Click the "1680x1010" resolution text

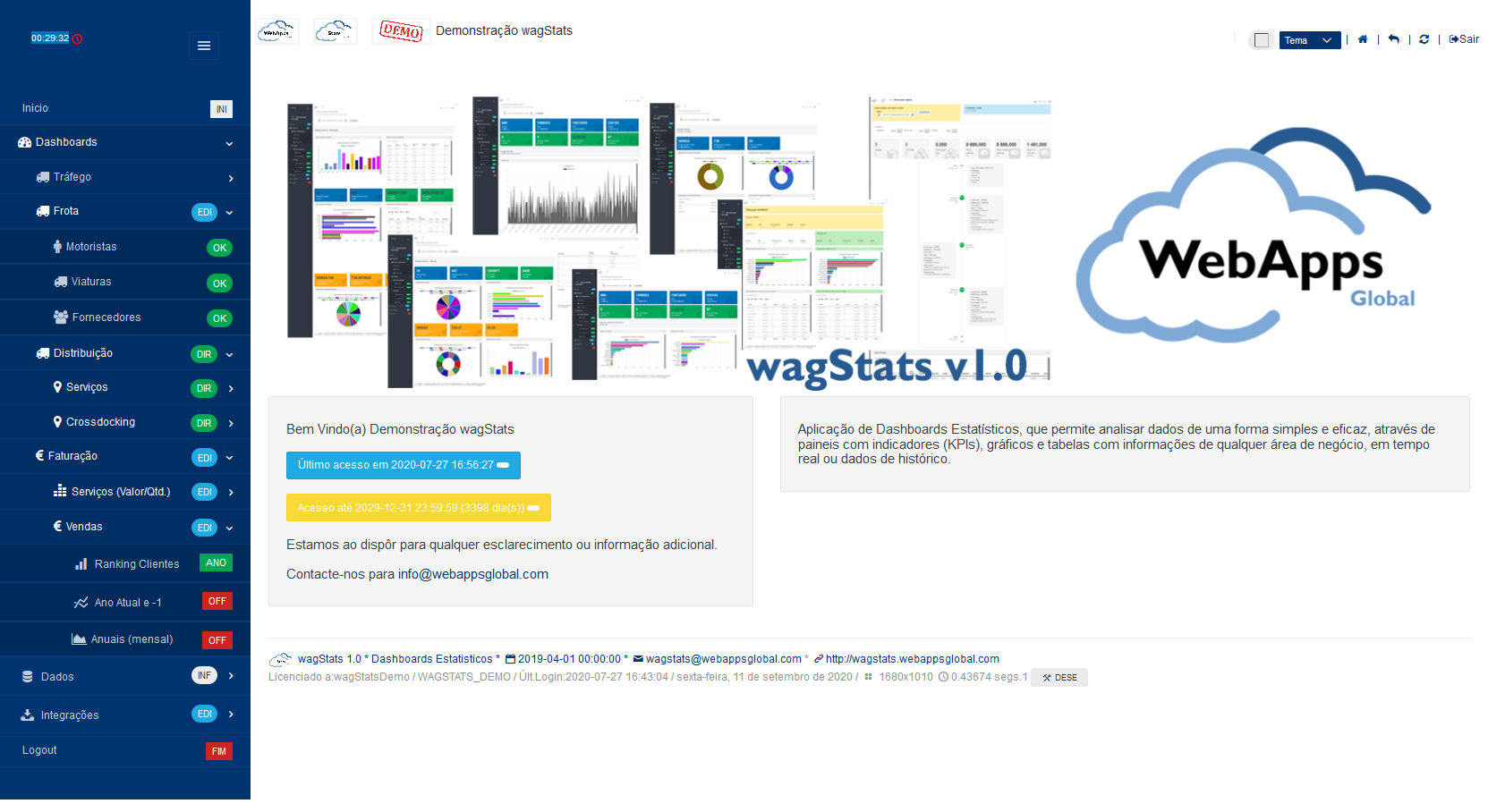point(906,677)
